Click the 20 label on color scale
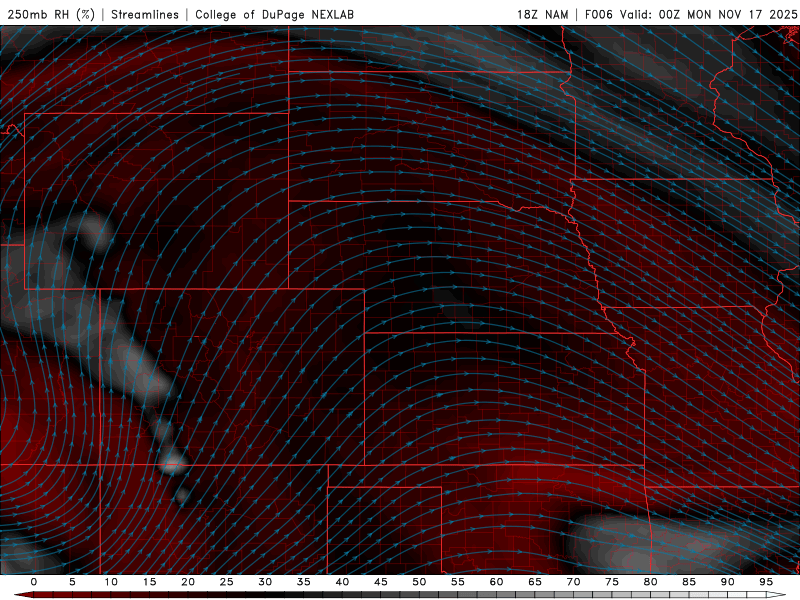Viewport: 800px width, 600px height. click(x=188, y=582)
